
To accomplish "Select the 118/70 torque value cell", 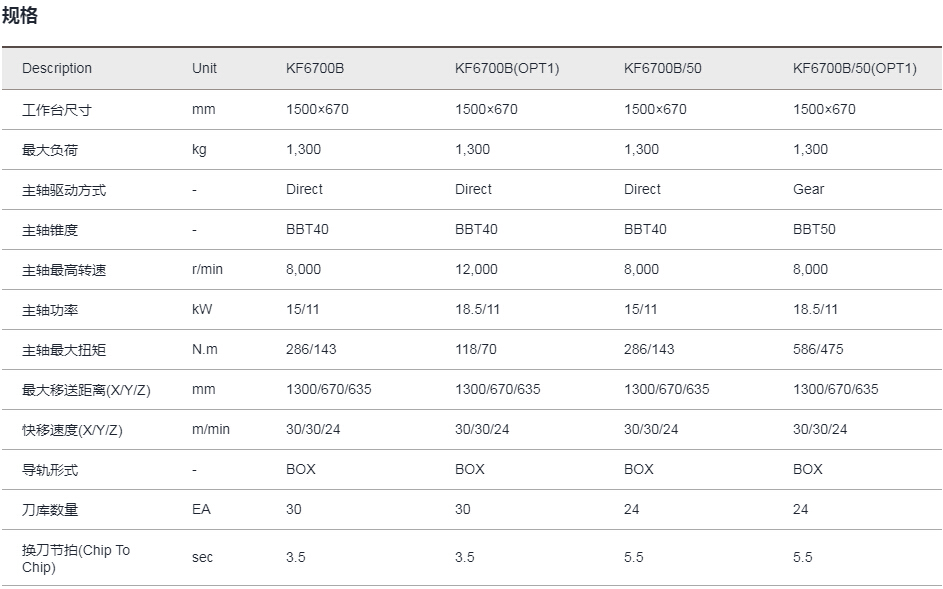I will pos(476,350).
